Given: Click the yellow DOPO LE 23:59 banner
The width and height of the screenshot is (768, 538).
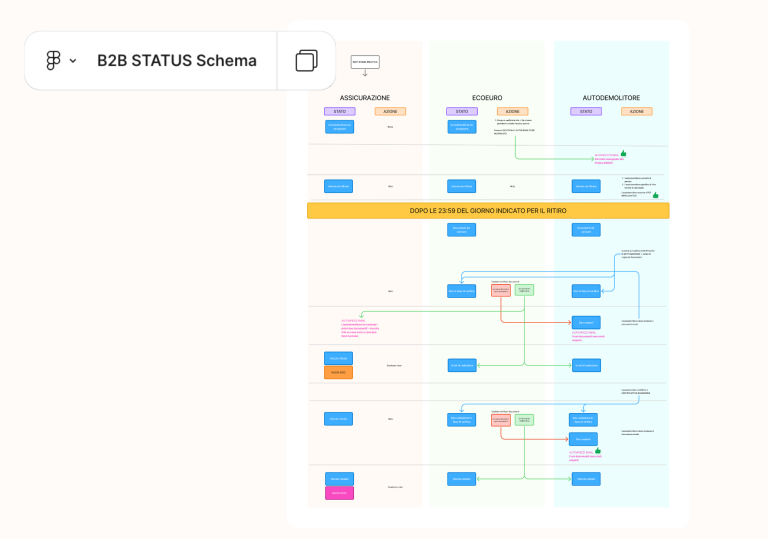Looking at the screenshot, I should click(488, 211).
